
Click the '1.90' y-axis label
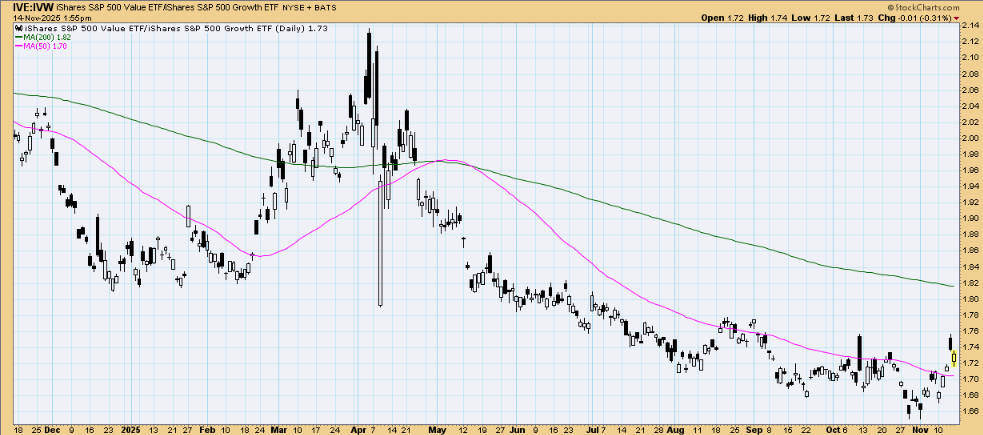pyautogui.click(x=970, y=218)
